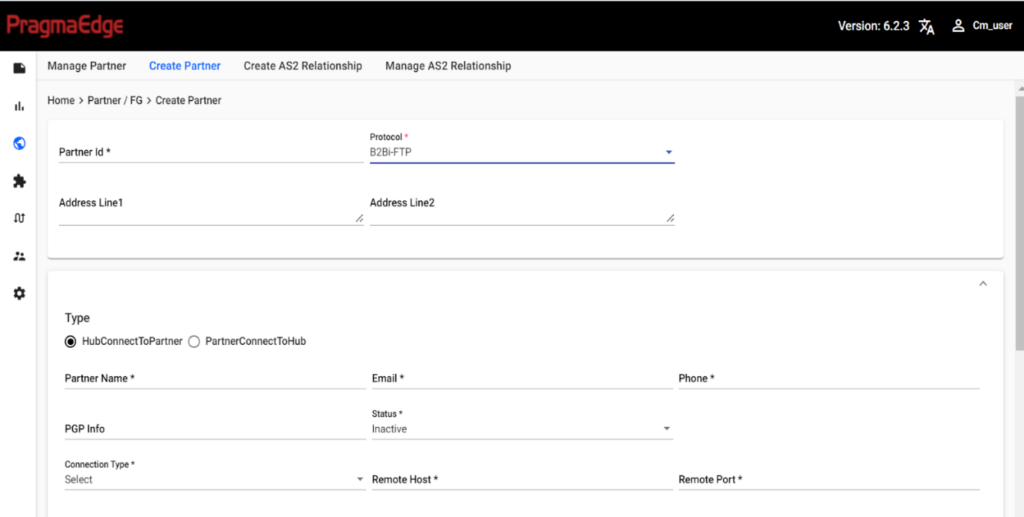Focus the Remote Port field

tap(829, 480)
